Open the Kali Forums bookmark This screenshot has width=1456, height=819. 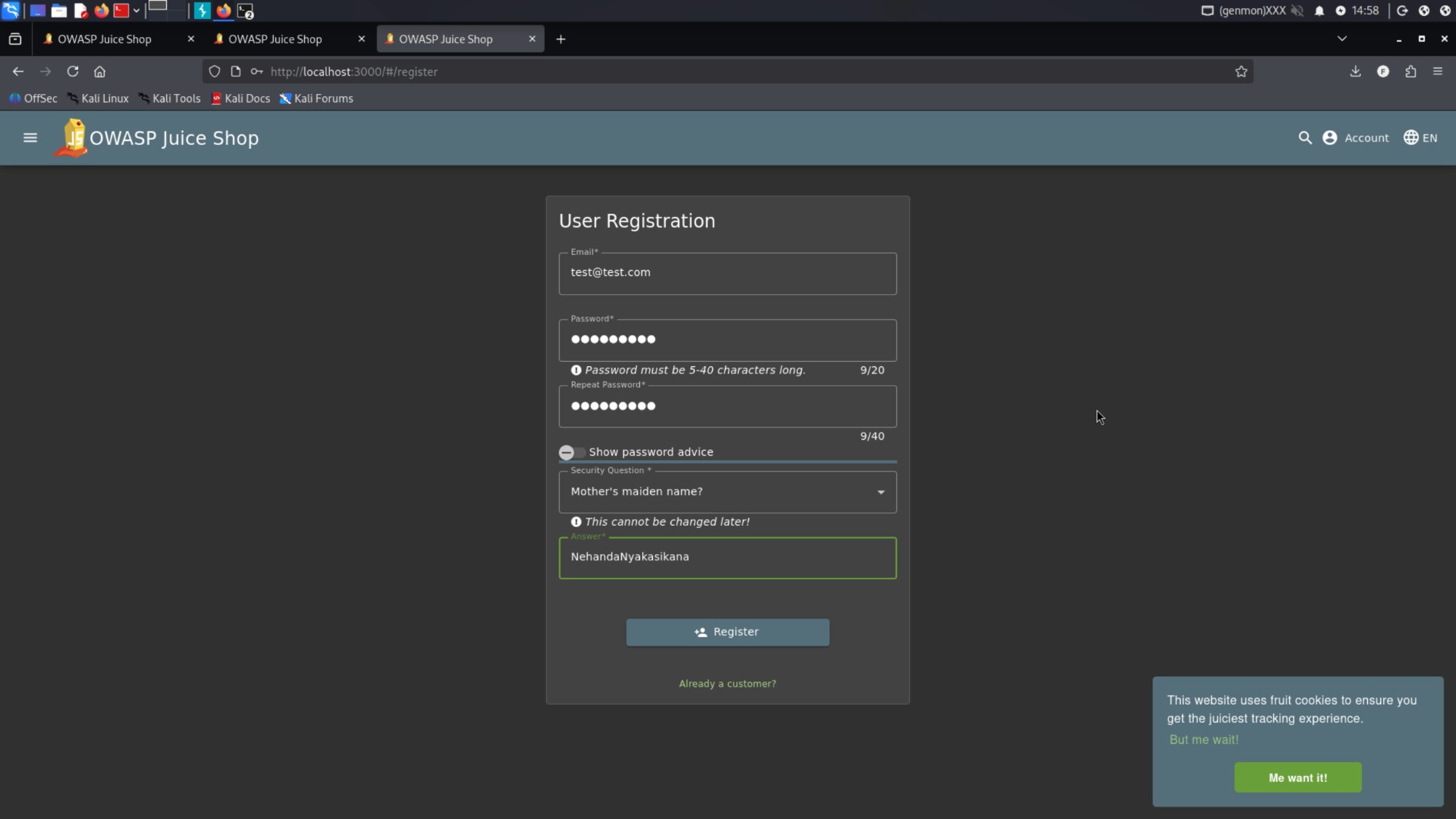pos(316,98)
